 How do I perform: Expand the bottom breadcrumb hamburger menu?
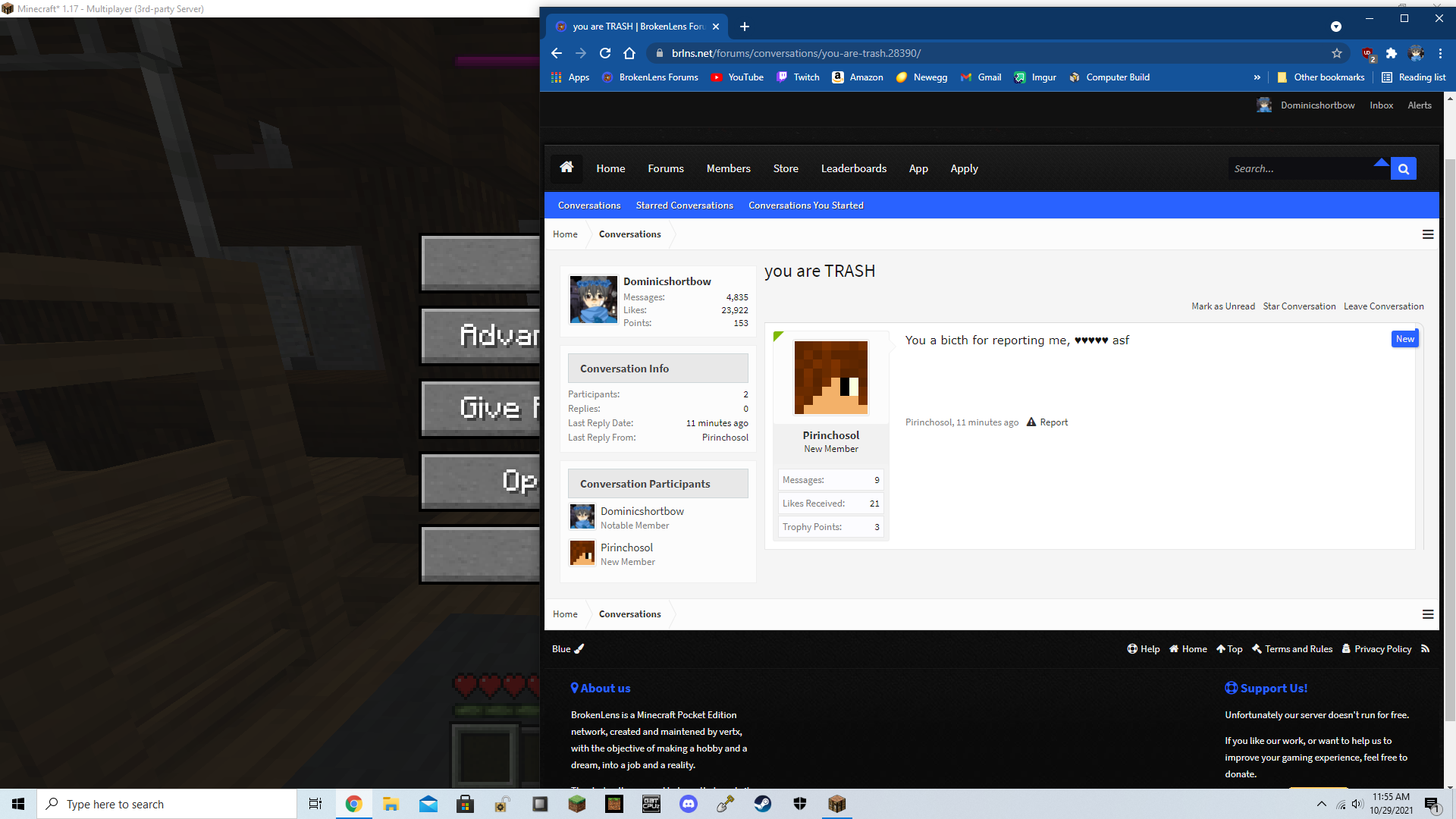(1428, 614)
